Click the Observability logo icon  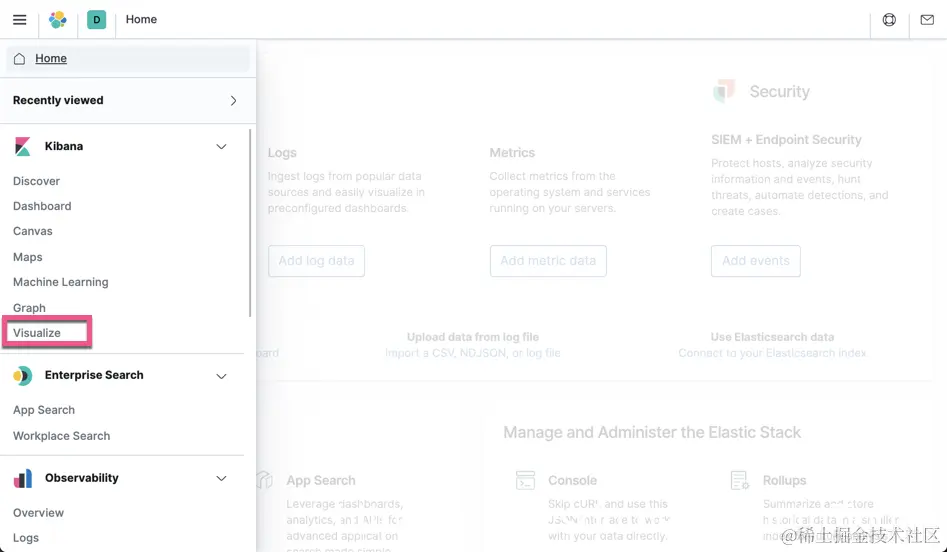tap(22, 478)
